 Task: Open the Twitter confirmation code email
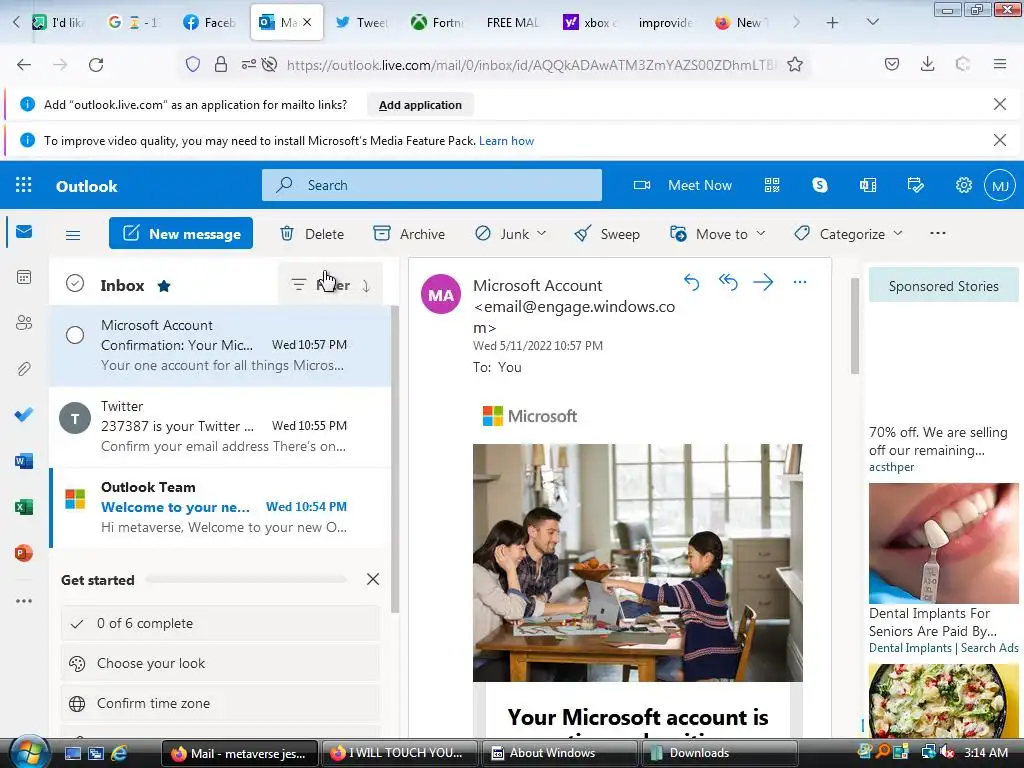pos(220,426)
